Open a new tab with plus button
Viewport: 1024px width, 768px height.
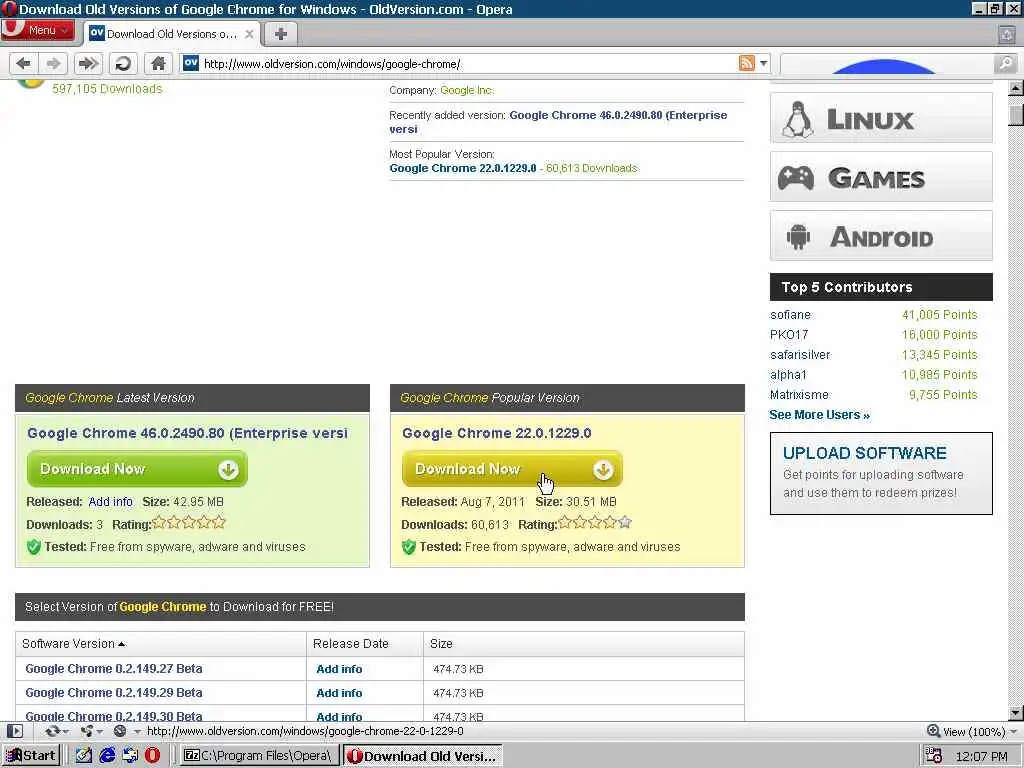pyautogui.click(x=281, y=34)
